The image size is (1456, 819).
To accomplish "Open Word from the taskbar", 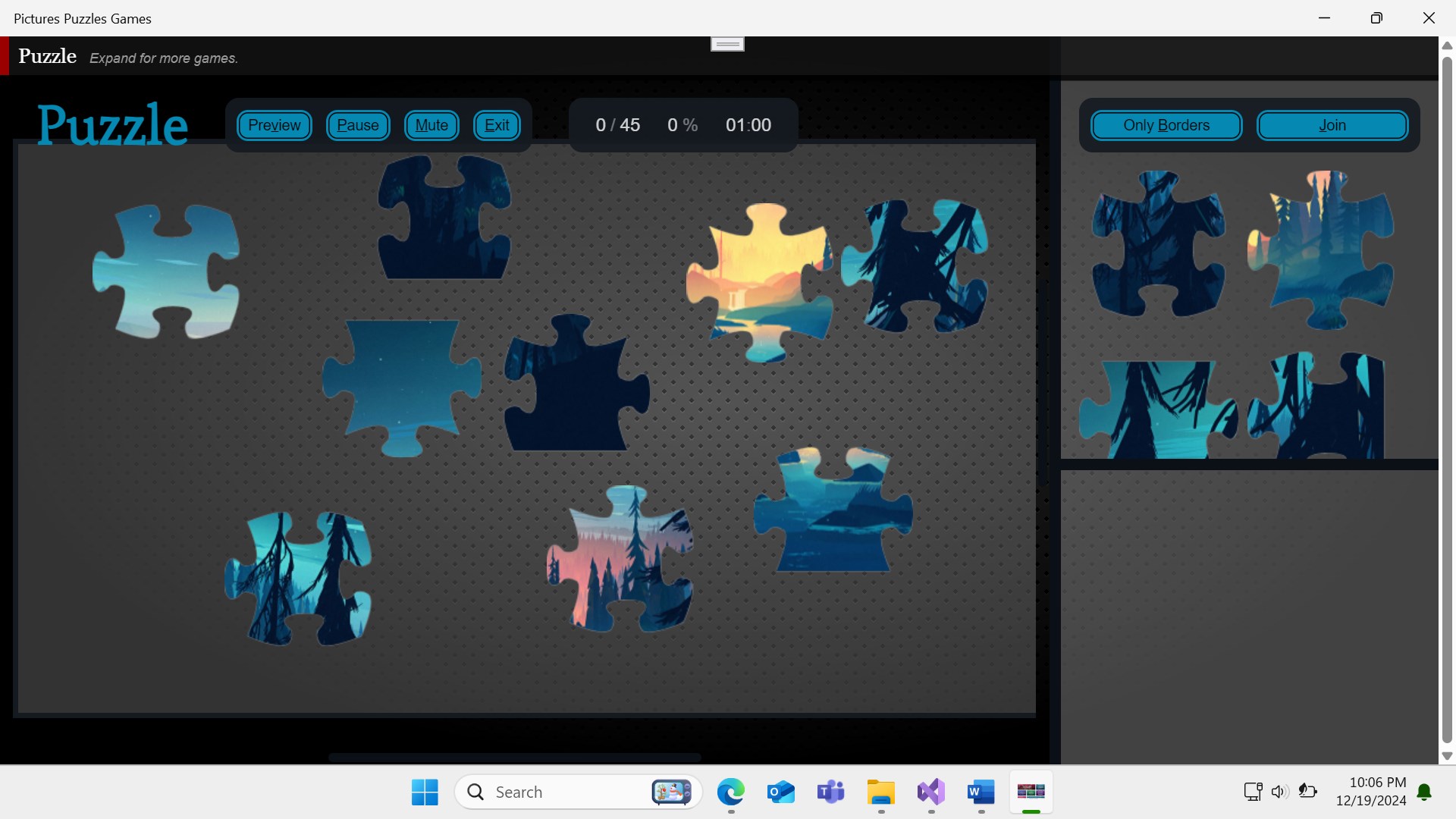I will click(x=981, y=792).
